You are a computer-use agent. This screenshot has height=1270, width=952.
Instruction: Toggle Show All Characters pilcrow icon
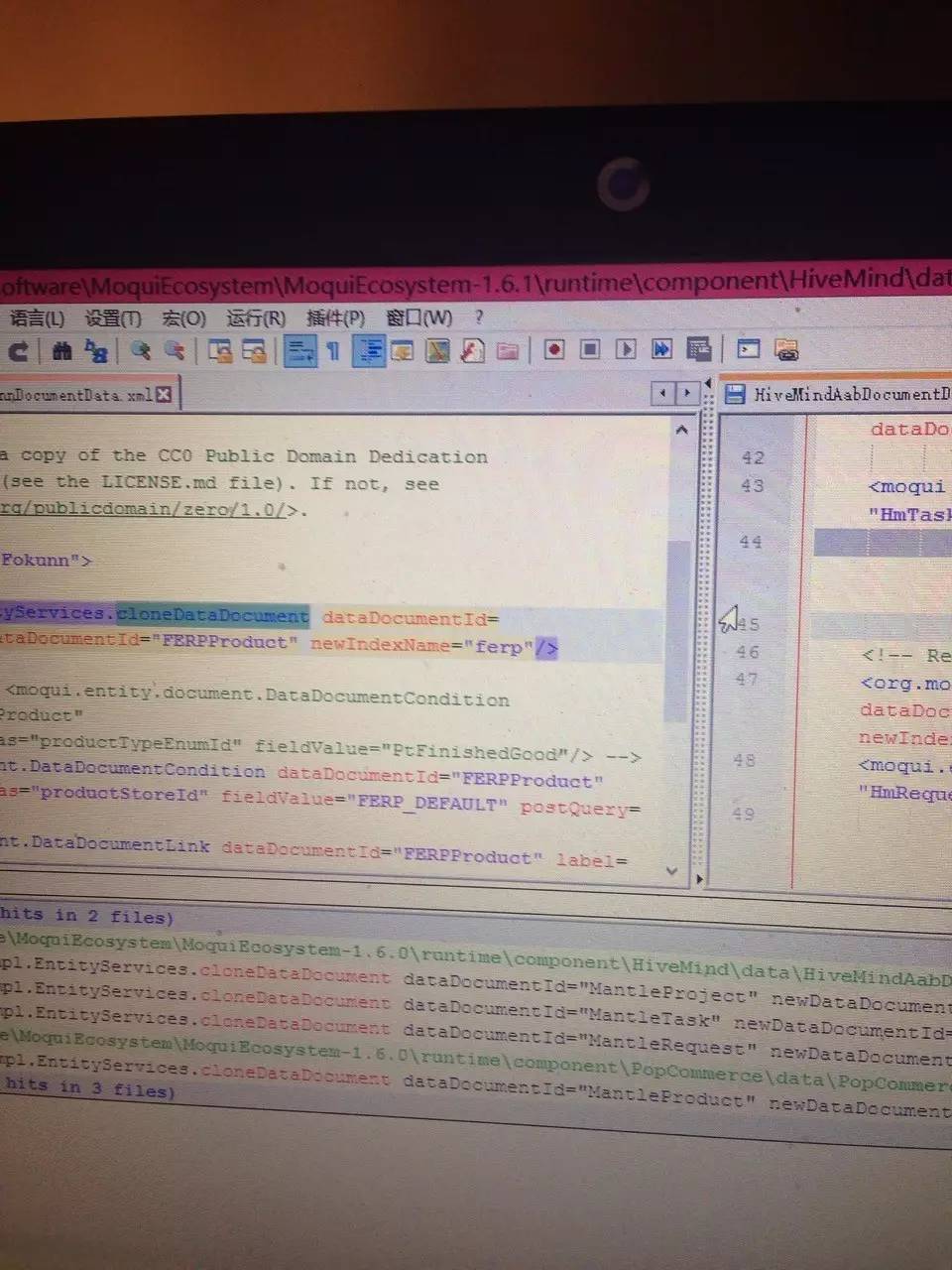pos(333,350)
